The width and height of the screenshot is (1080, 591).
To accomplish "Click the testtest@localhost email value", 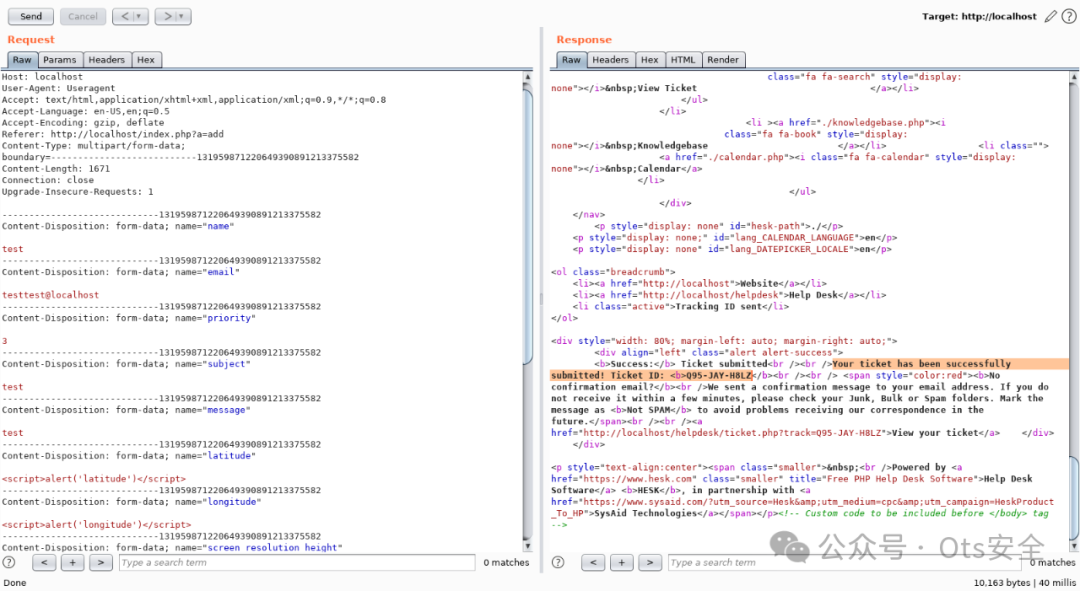I will tap(50, 295).
